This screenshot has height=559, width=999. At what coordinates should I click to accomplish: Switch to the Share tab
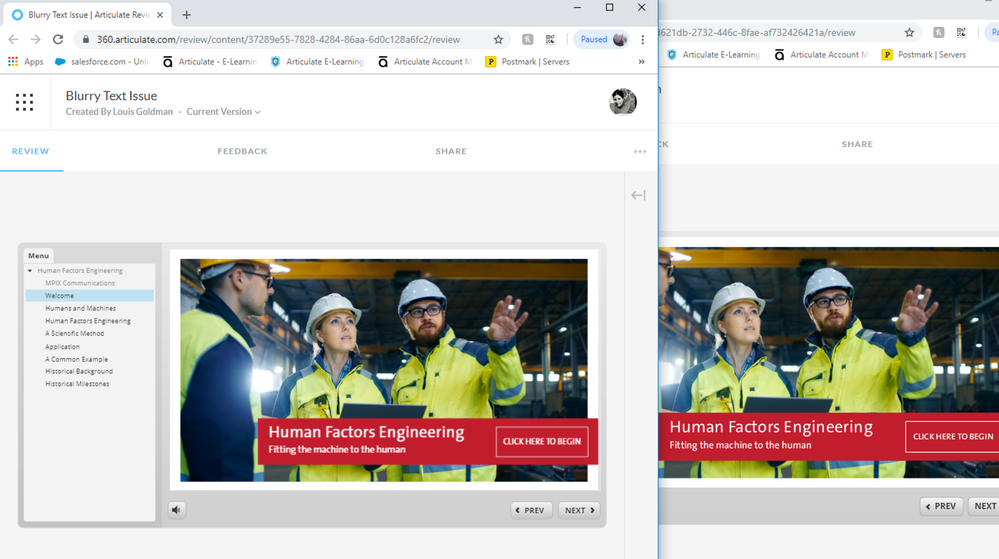[451, 151]
